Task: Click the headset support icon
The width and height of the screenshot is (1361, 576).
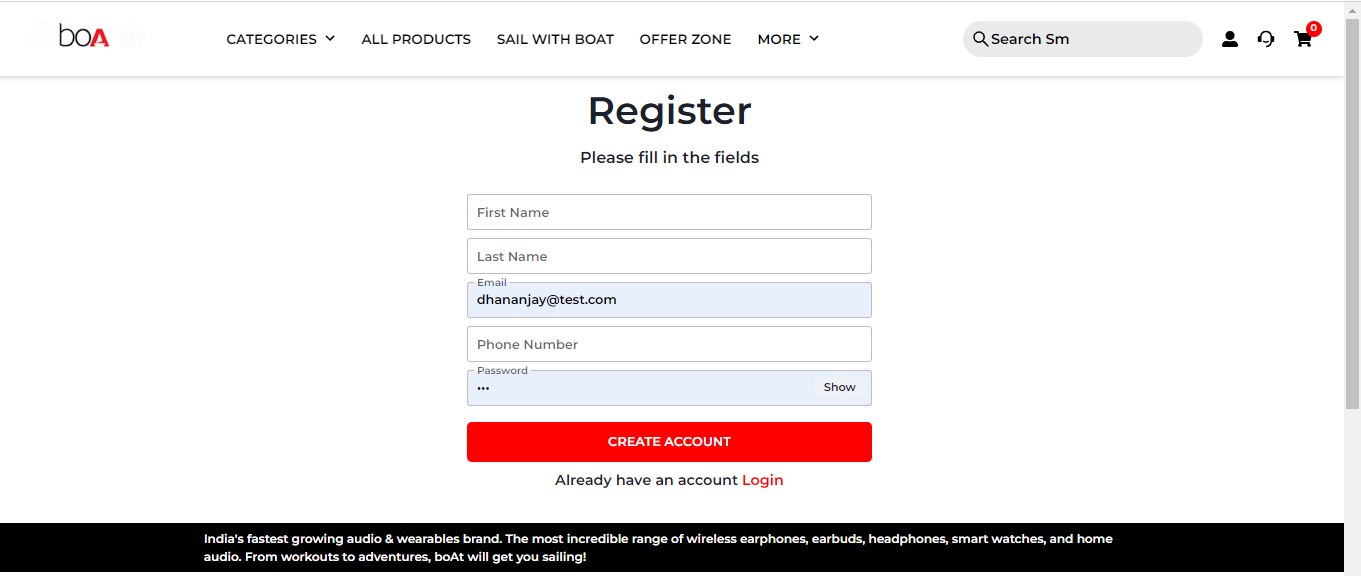Action: coord(1265,38)
